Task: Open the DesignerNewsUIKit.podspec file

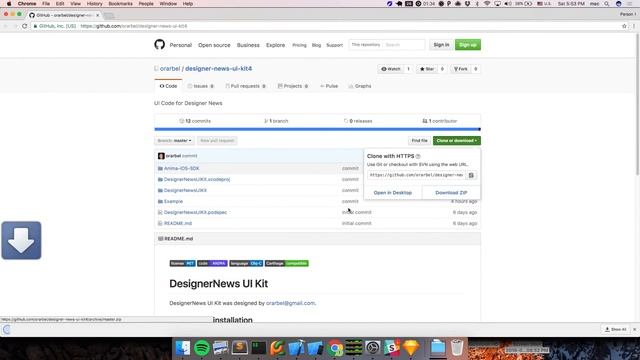Action: pyautogui.click(x=196, y=212)
